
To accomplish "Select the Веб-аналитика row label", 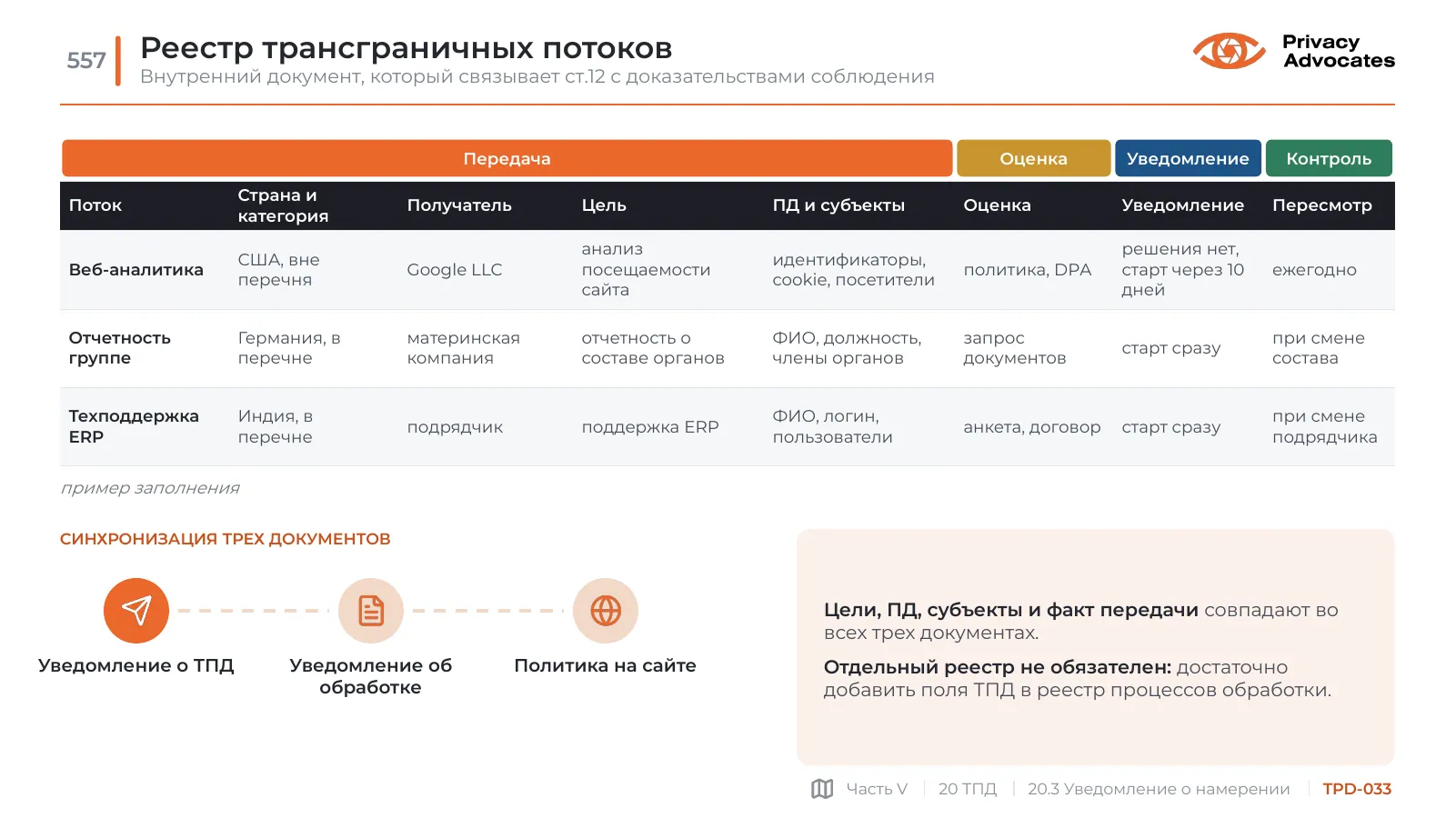I will (136, 270).
